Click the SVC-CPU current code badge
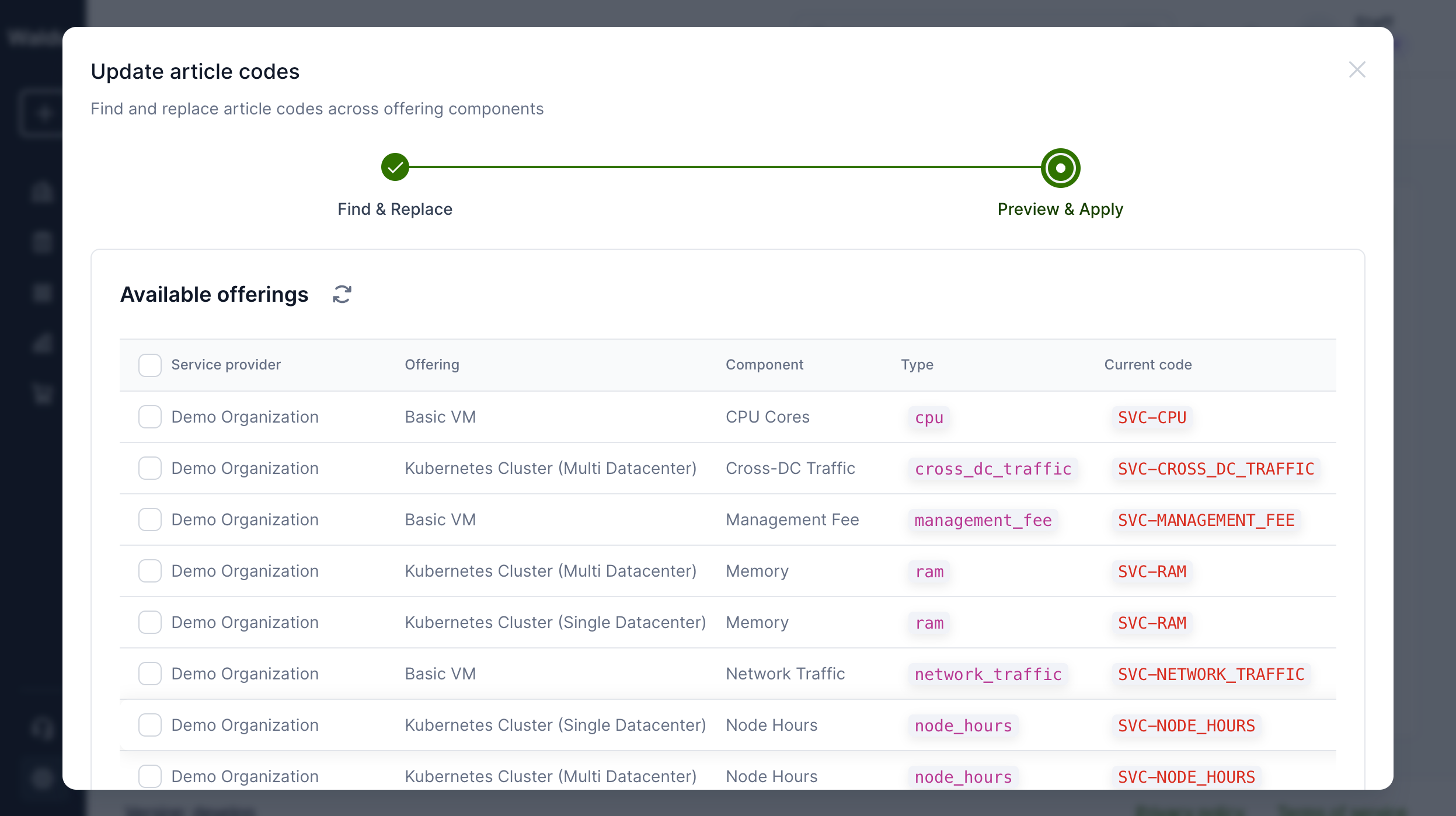 (x=1152, y=418)
